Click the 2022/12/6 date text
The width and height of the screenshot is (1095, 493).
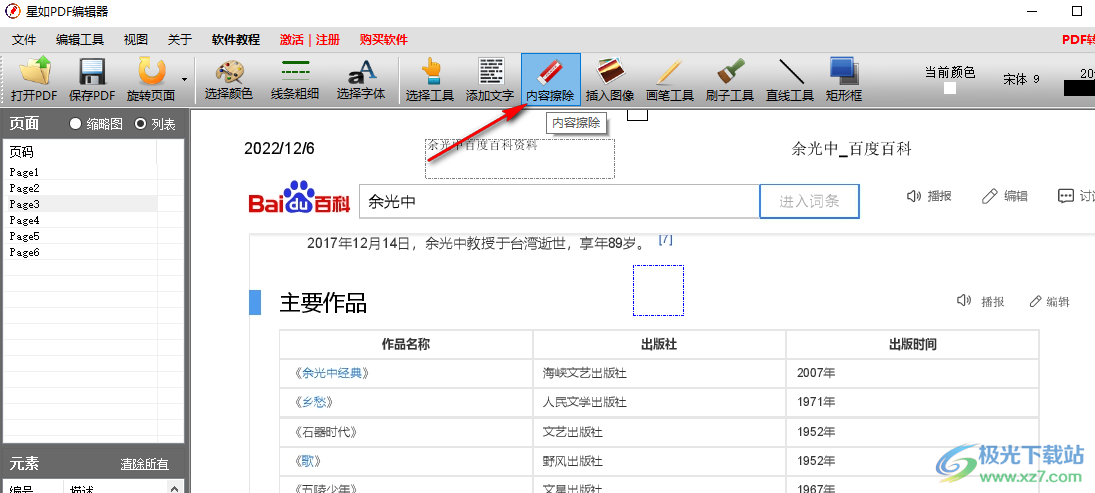click(279, 149)
